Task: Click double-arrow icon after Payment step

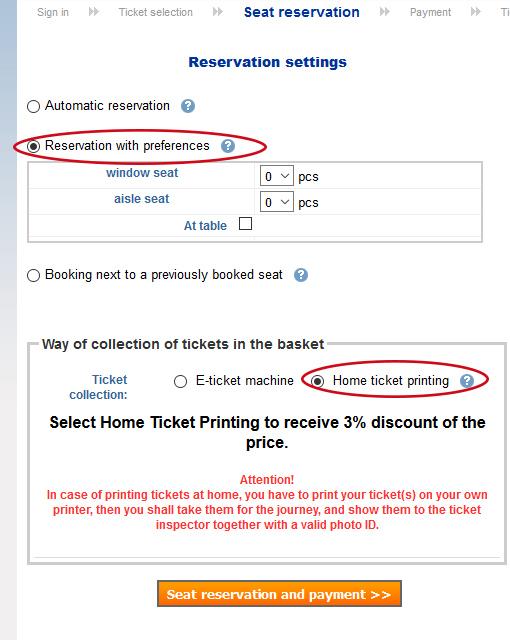Action: [475, 12]
